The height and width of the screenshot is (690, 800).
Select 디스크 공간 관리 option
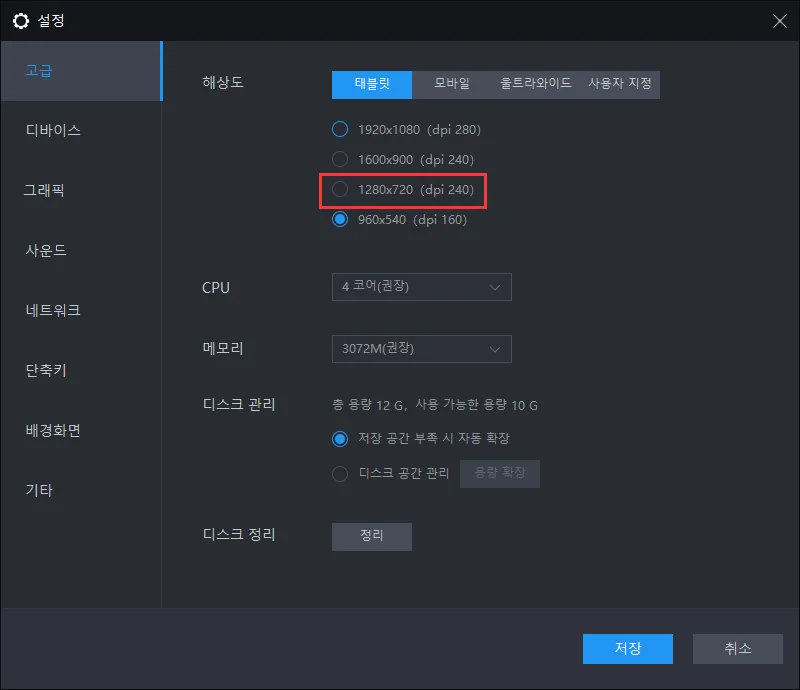pos(390,474)
